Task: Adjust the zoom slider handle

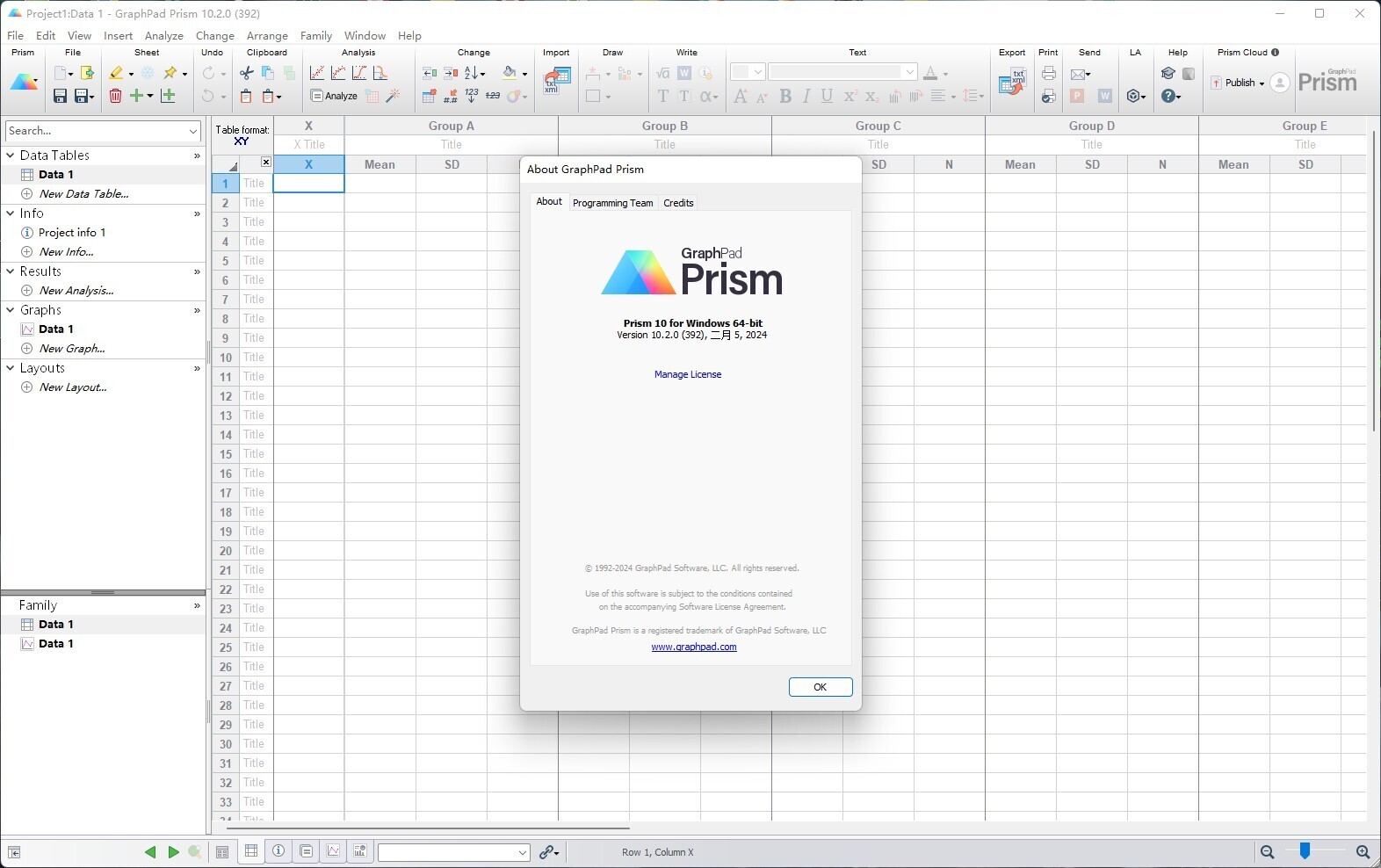Action: tap(1305, 850)
